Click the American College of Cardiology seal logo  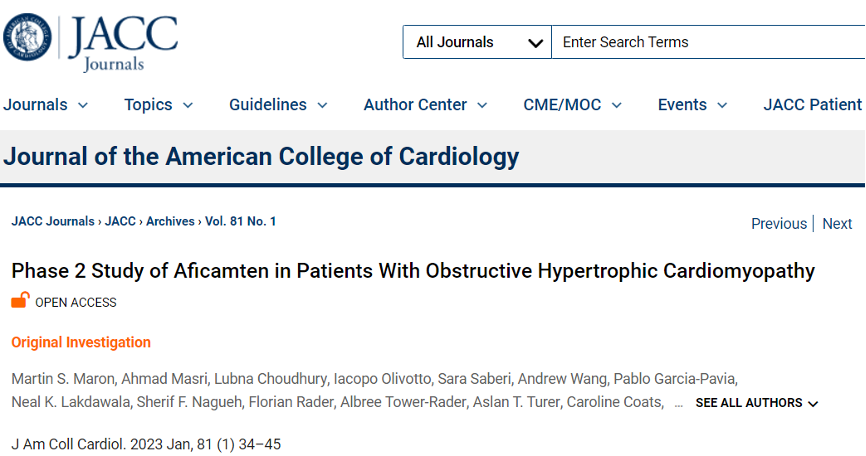pos(27,37)
